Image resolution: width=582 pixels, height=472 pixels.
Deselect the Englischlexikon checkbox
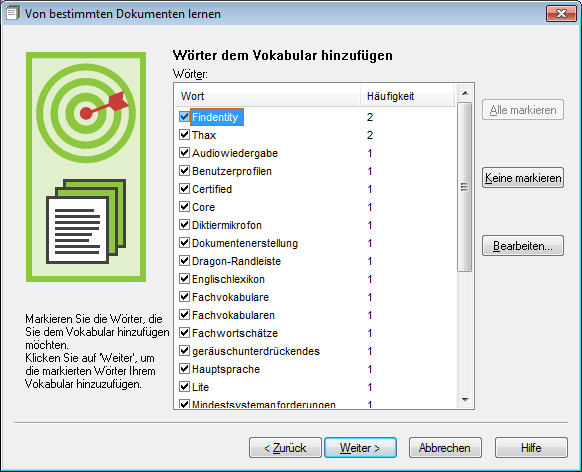tap(184, 279)
